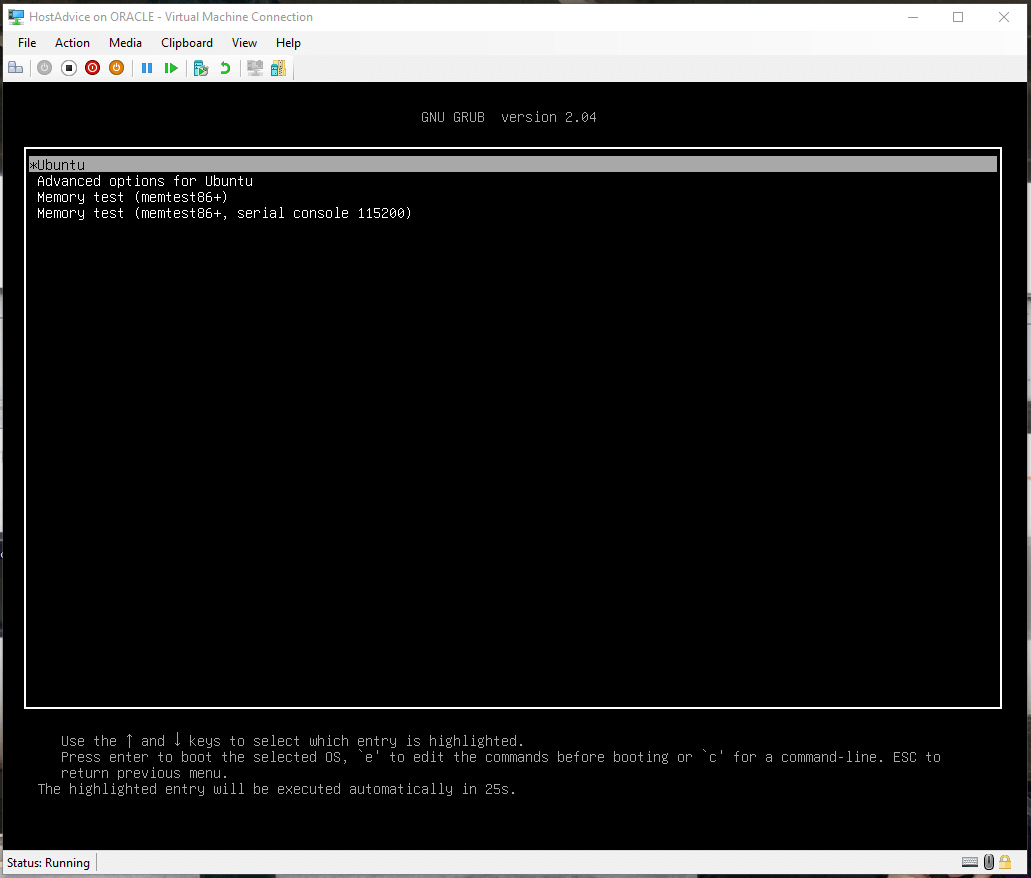
Task: Reset the VM with the green play icon
Action: 171,68
